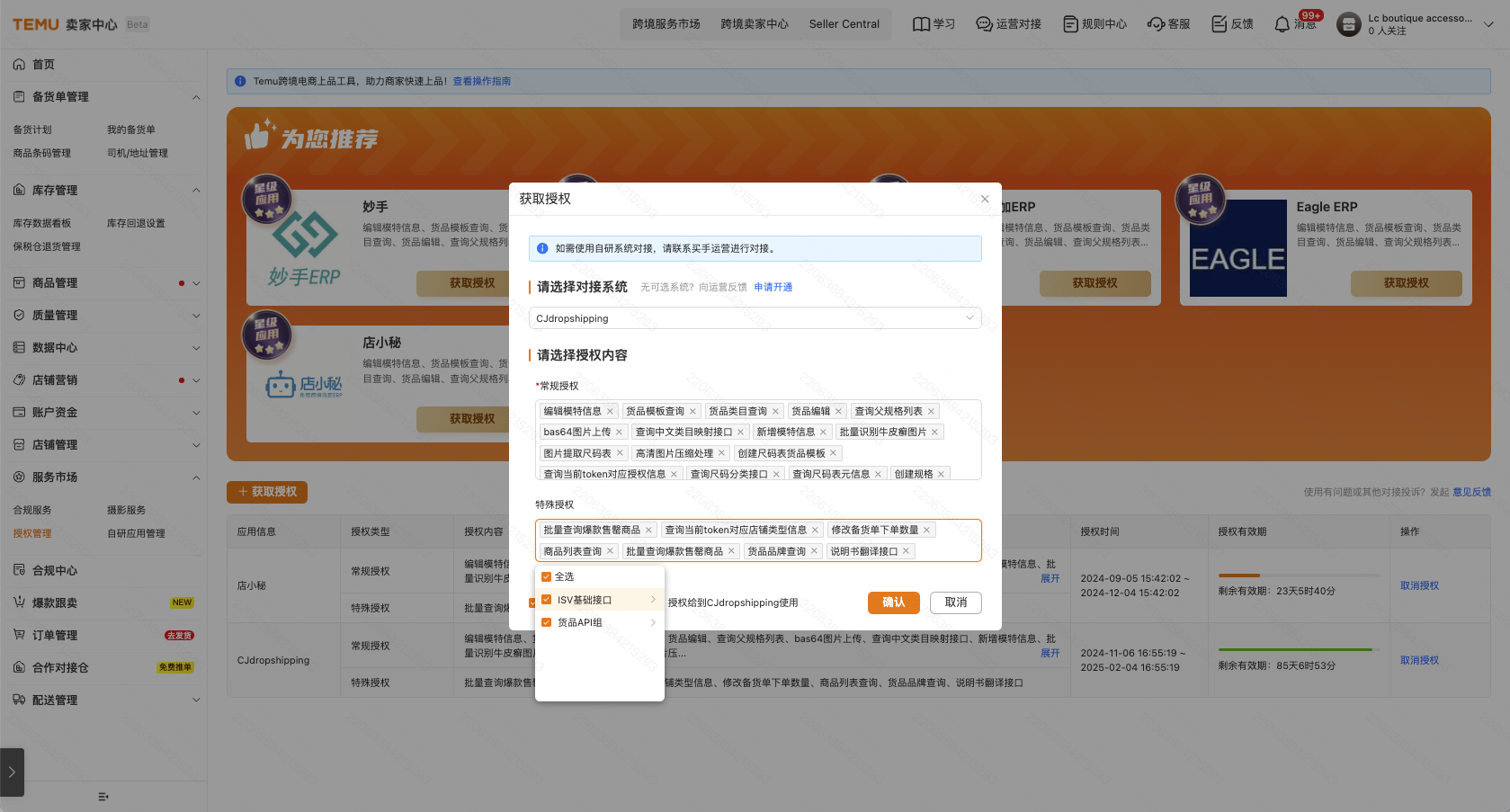Viewport: 1510px width, 812px height.
Task: Cancel the dialog with 取消 button
Action: [x=956, y=602]
